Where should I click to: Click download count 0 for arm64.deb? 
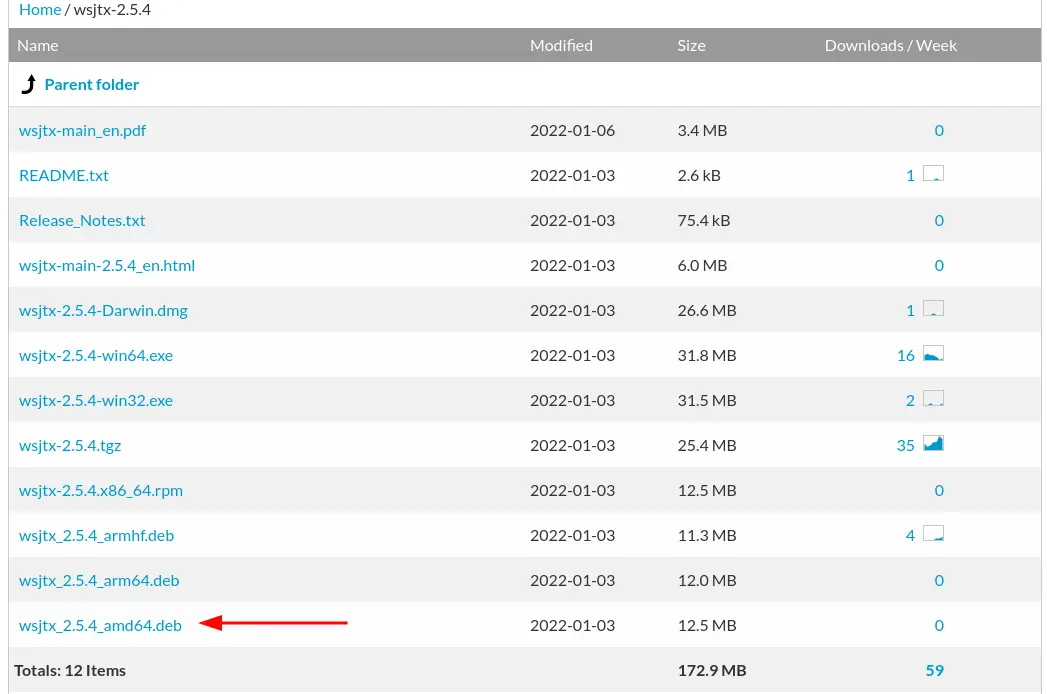939,580
